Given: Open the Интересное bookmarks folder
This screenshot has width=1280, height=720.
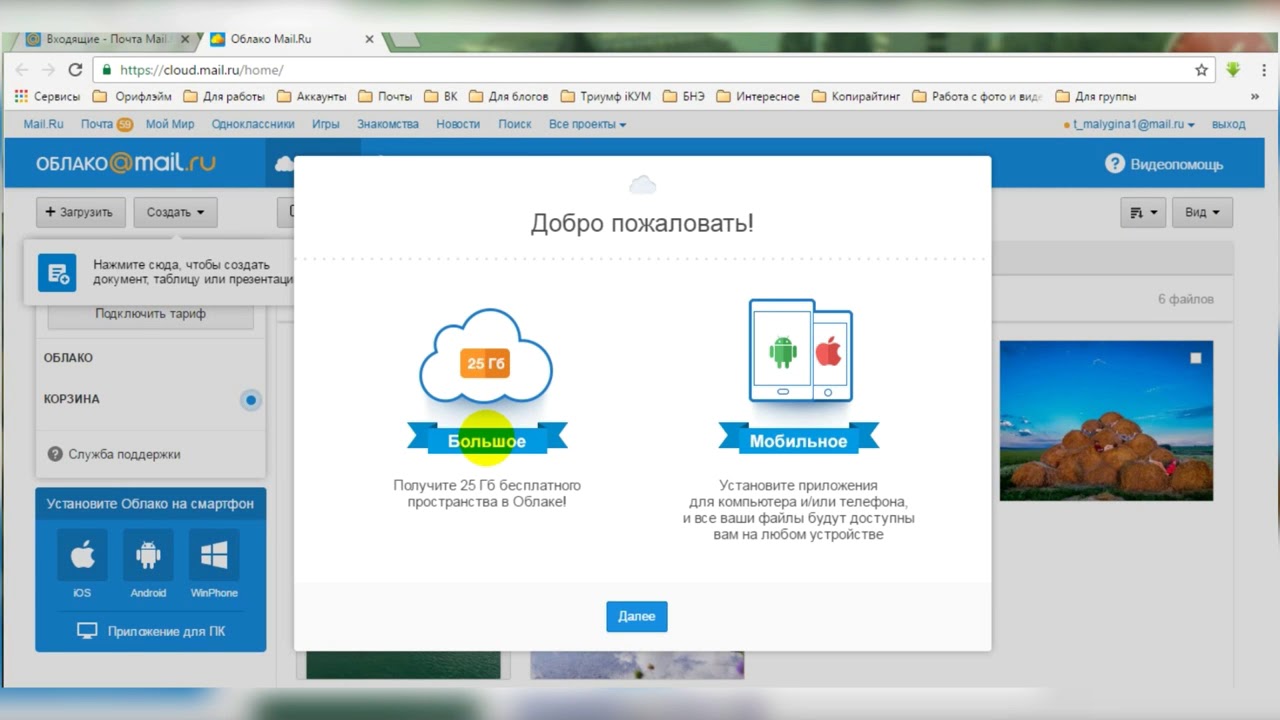Looking at the screenshot, I should pyautogui.click(x=758, y=97).
